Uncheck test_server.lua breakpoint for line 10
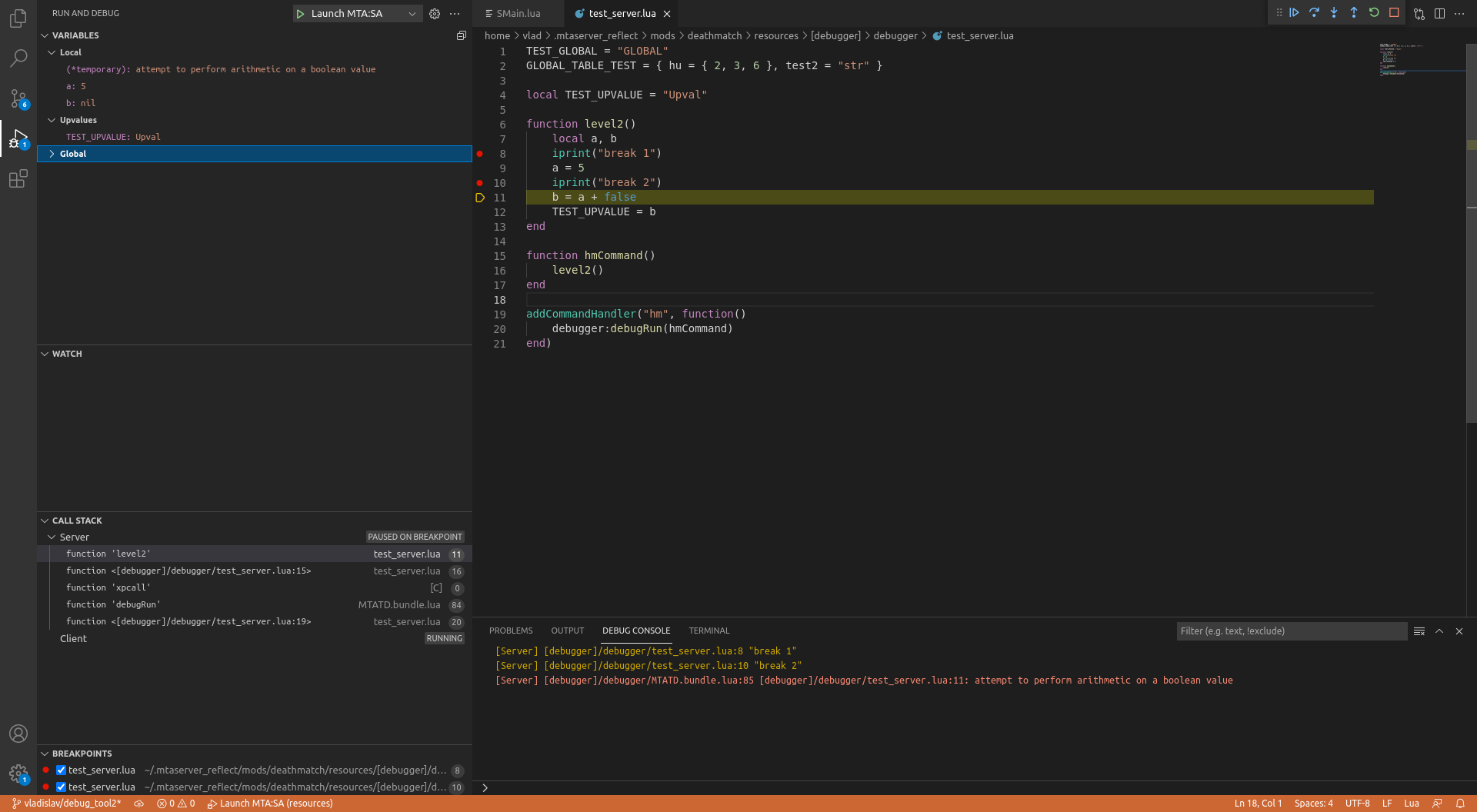This screenshot has height=812, width=1477. (62, 787)
